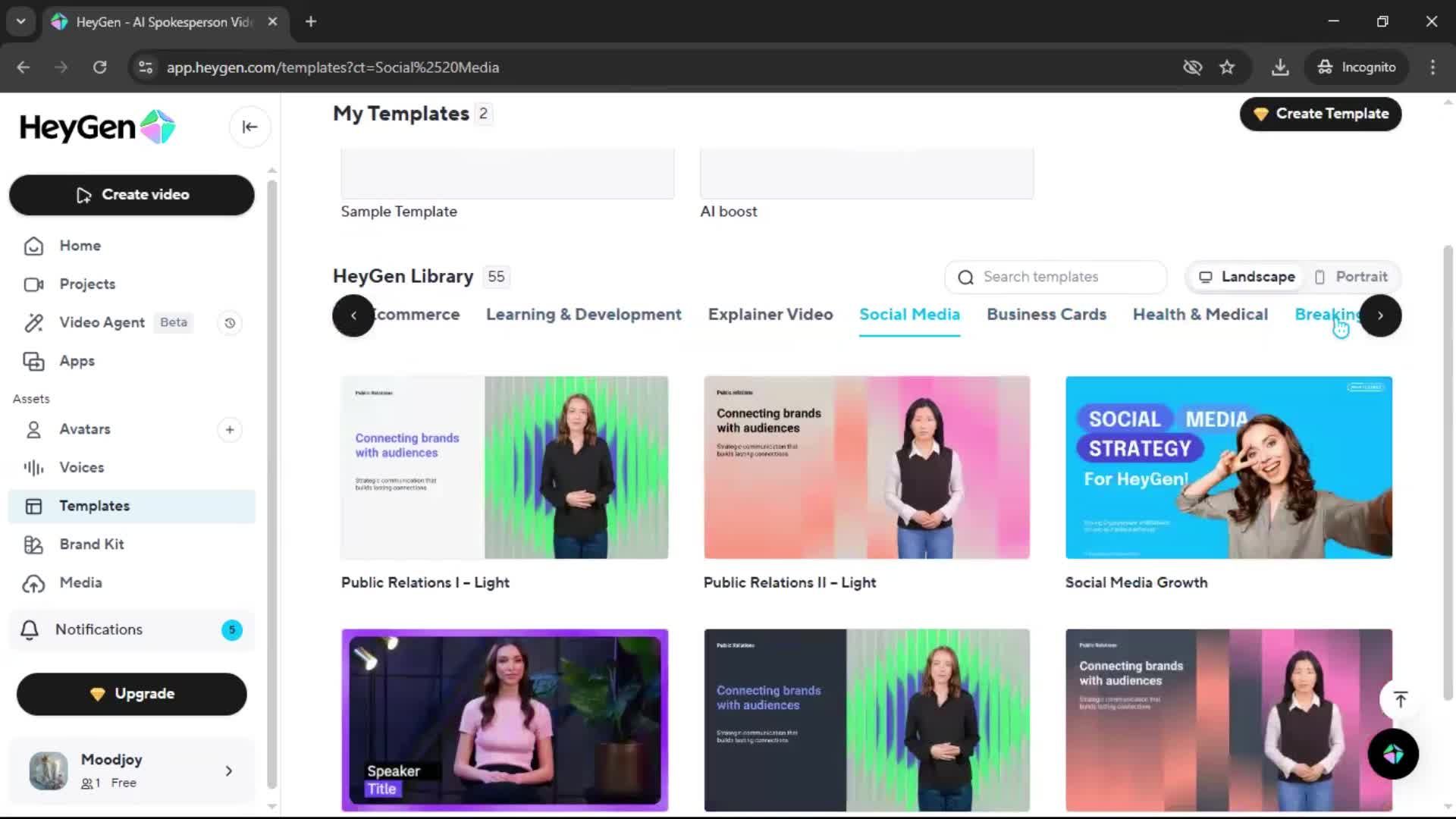
Task: Expand Moodjy account workspace menu
Action: click(228, 771)
